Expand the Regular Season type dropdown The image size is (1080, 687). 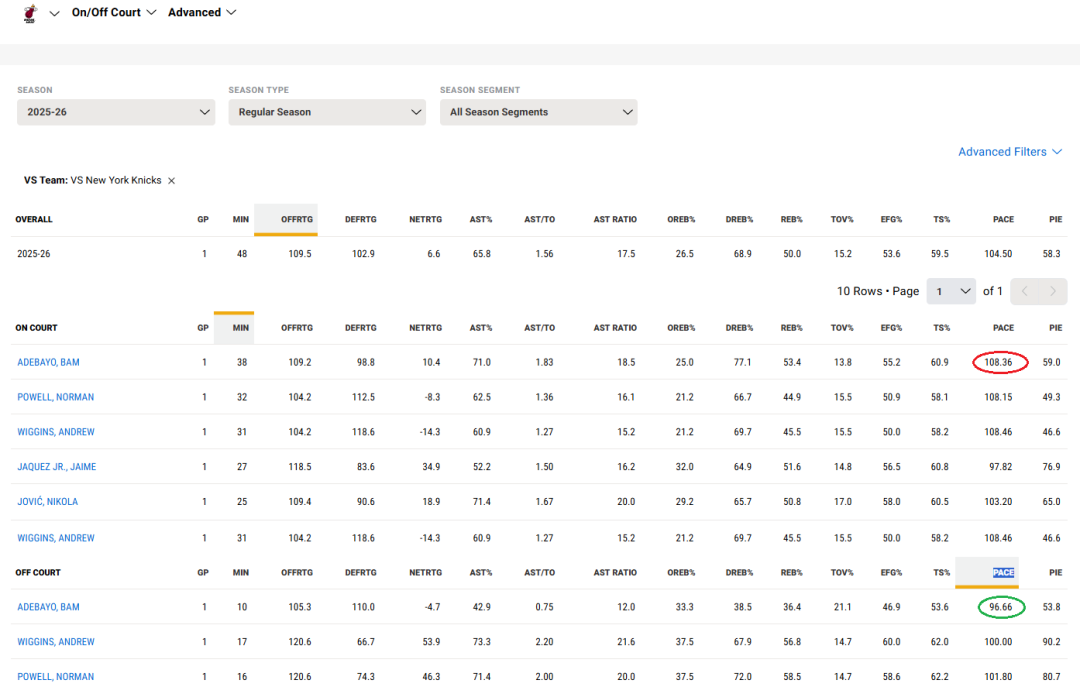click(x=327, y=112)
